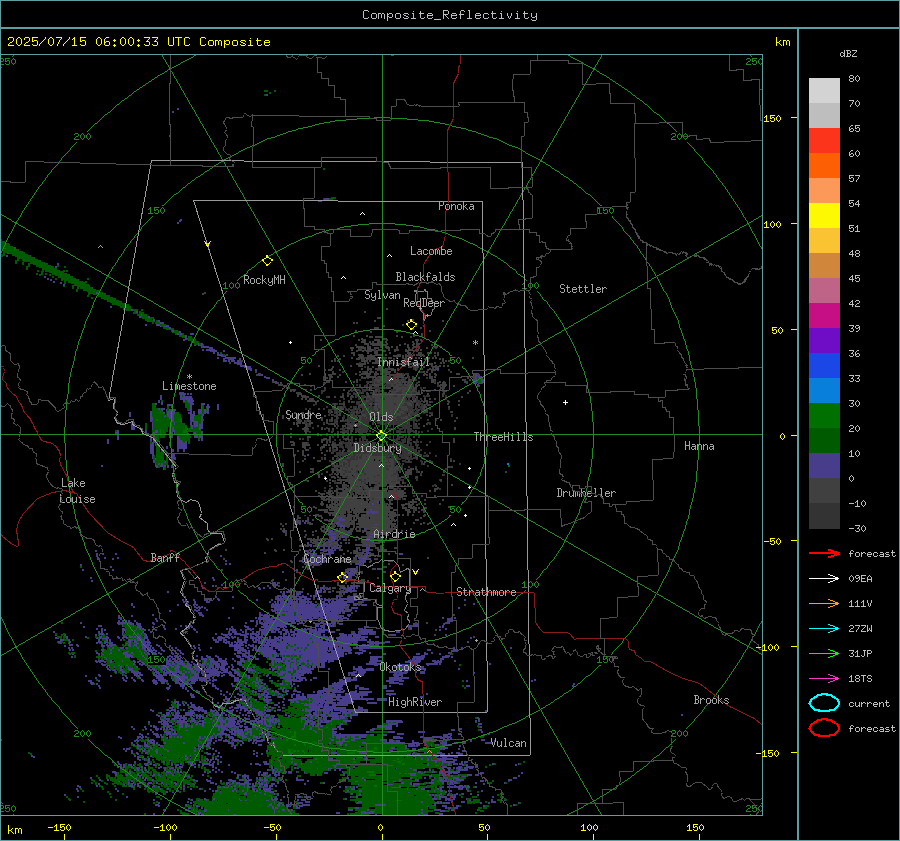Image resolution: width=900 pixels, height=841 pixels.
Task: Click the Vulcan label
Action: [x=509, y=743]
